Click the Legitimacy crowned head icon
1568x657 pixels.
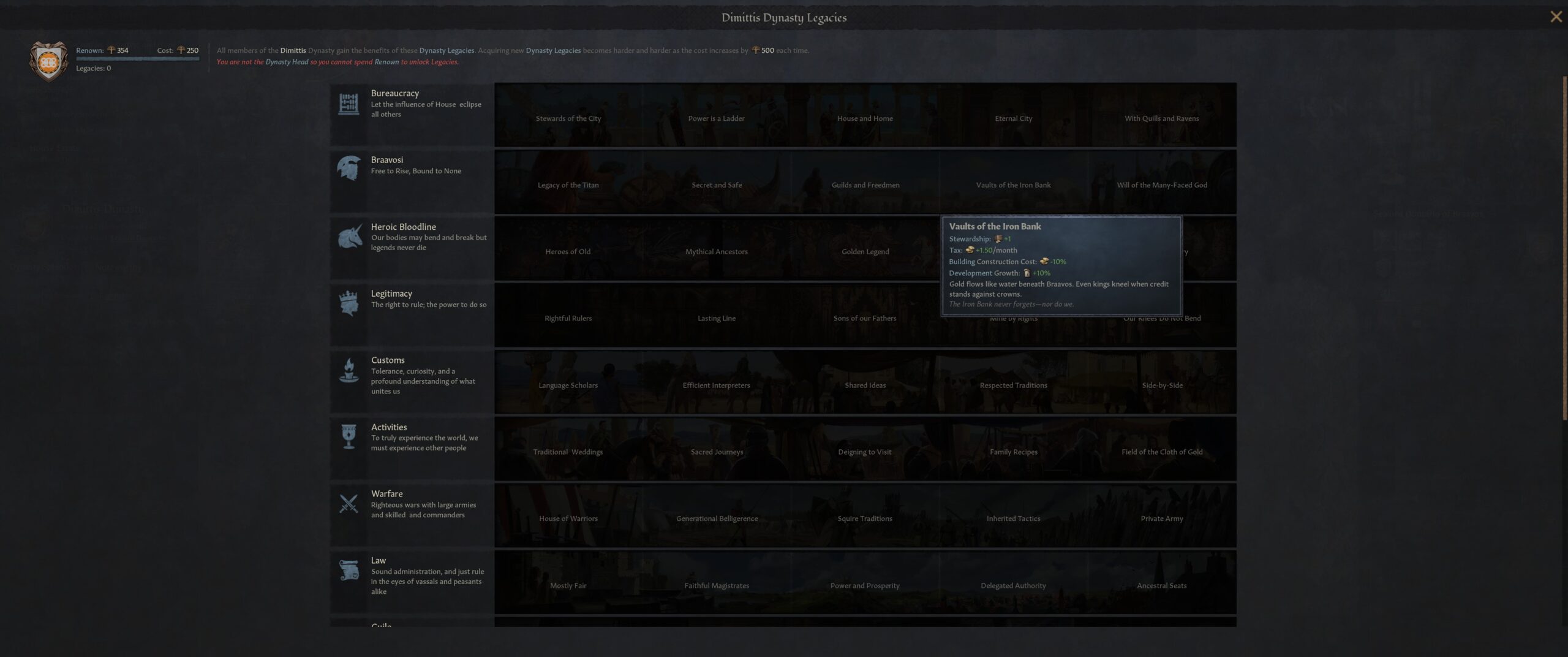click(x=349, y=303)
